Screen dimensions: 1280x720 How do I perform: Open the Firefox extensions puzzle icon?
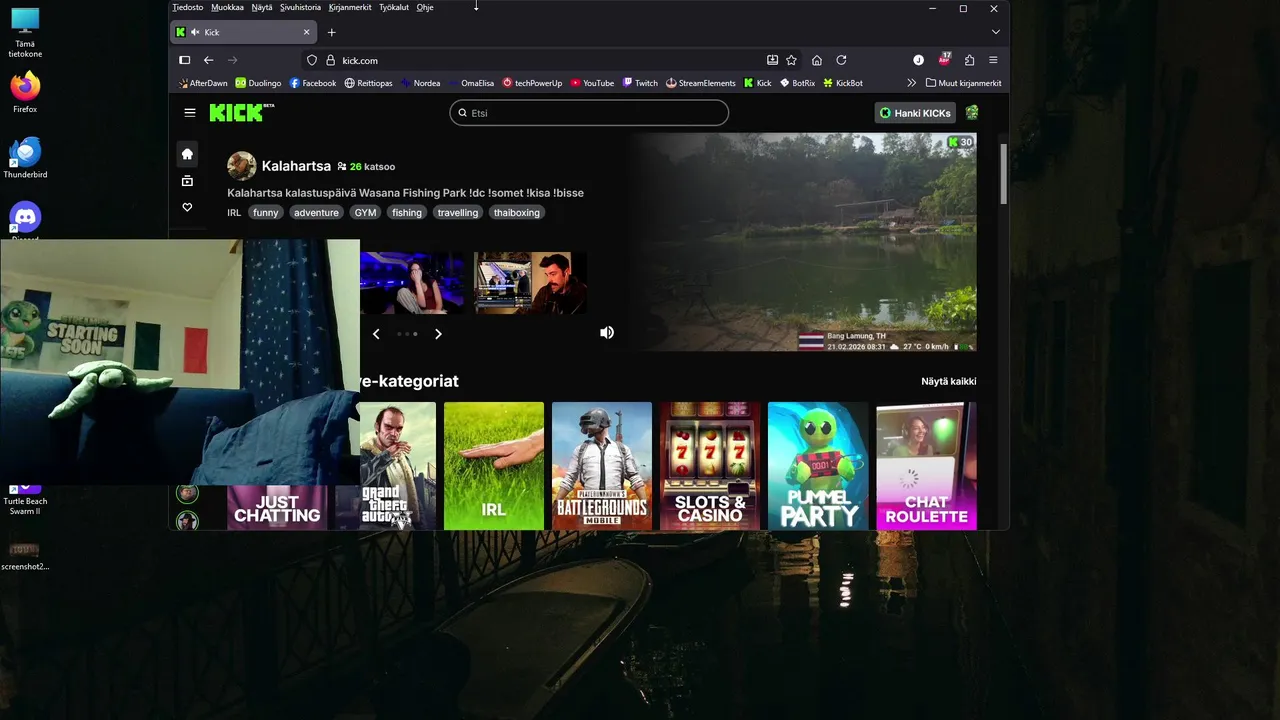click(x=969, y=60)
